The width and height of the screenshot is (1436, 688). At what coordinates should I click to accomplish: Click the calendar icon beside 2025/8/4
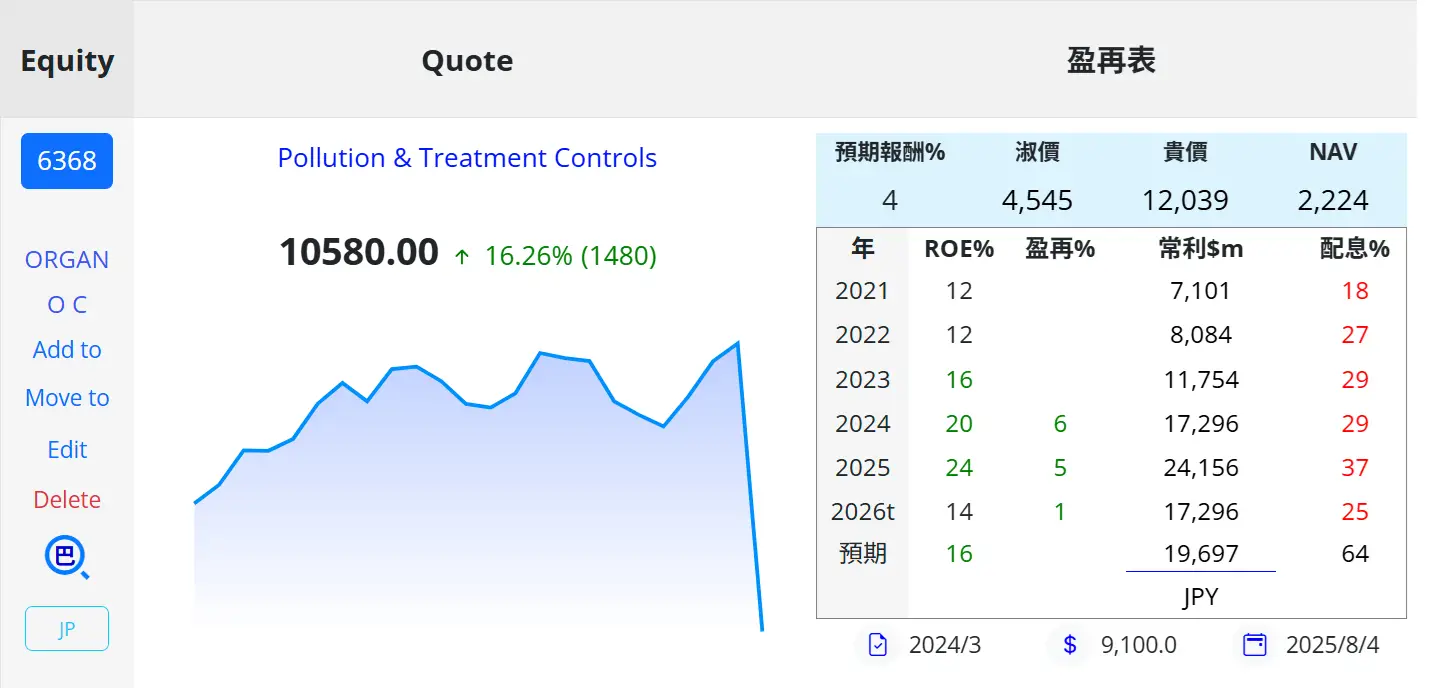point(1254,645)
